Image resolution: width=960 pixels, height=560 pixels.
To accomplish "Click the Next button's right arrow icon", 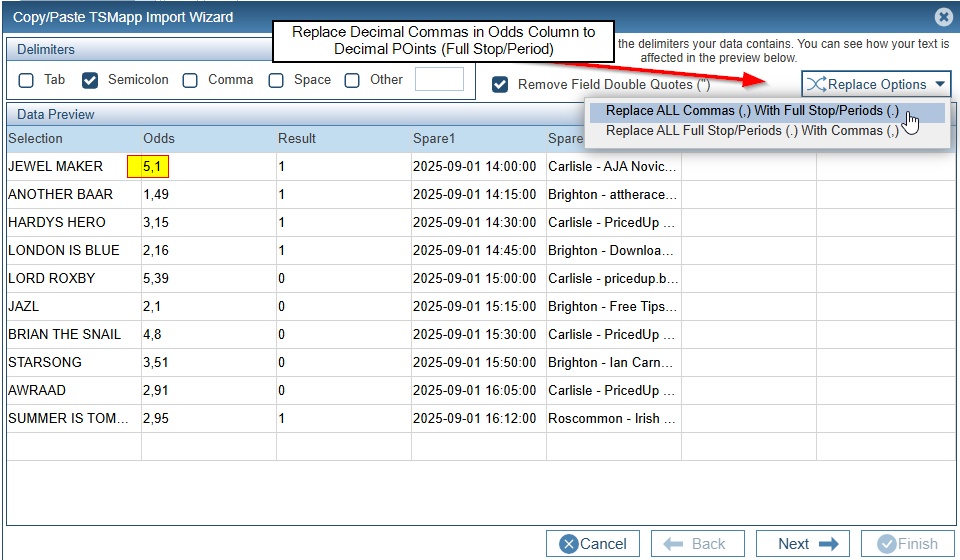I will click(x=827, y=544).
